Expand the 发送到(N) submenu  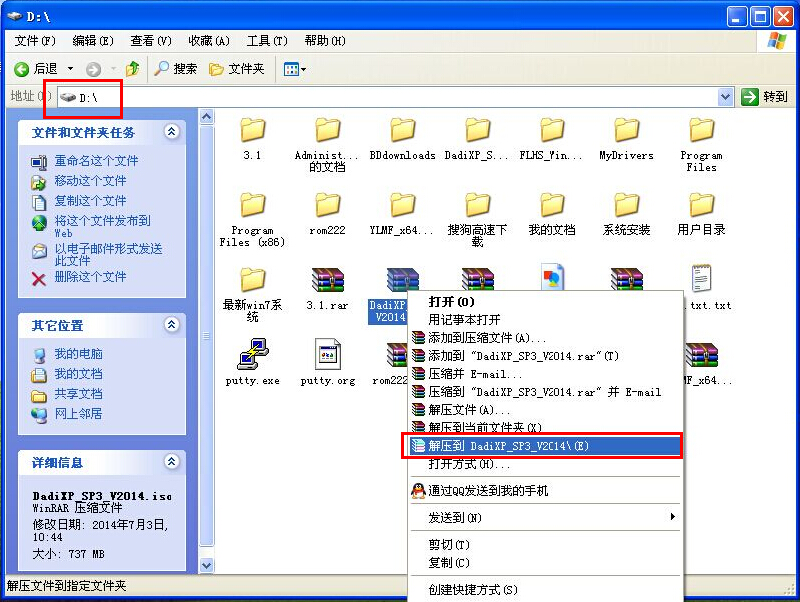coord(545,518)
